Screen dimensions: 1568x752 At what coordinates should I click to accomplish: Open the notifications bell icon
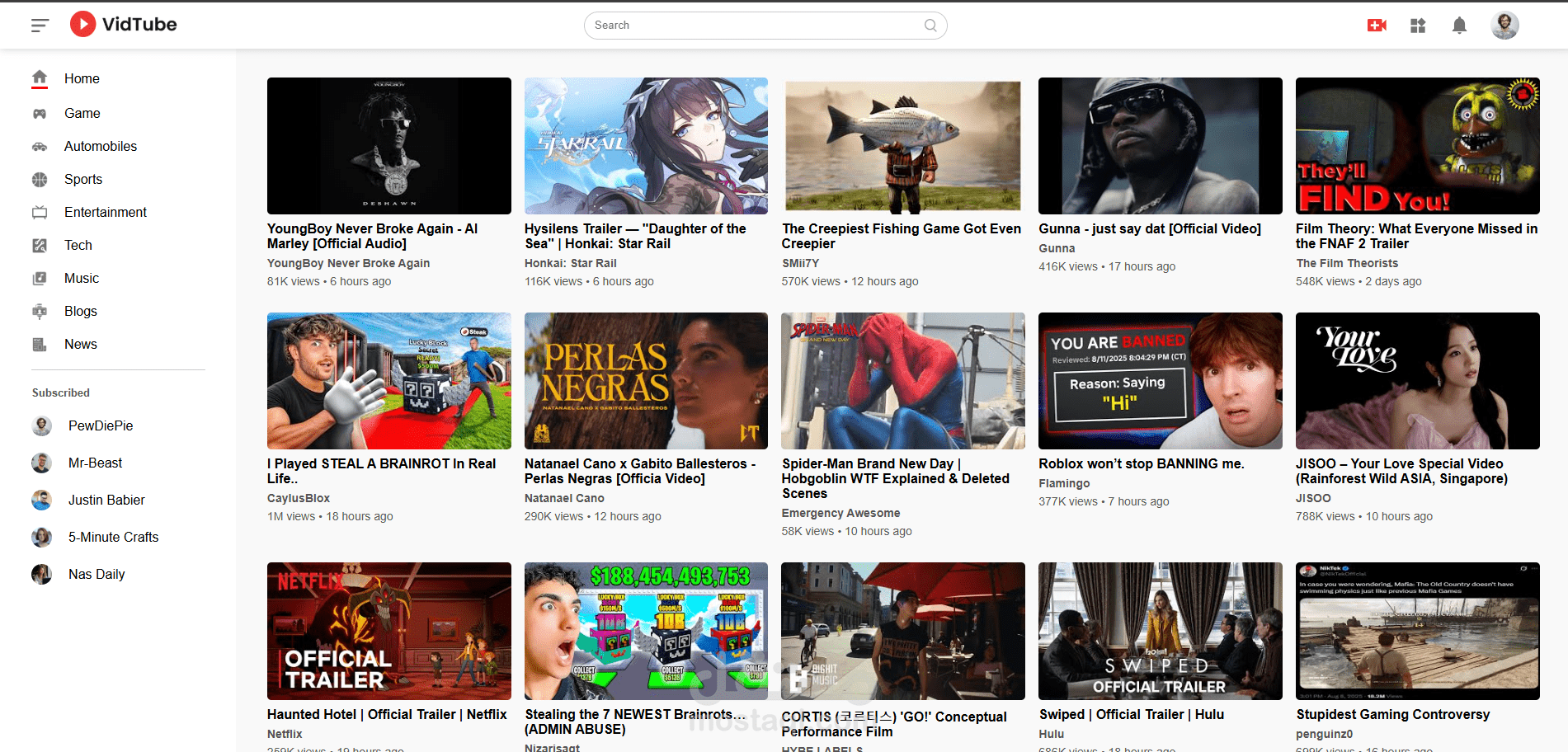(1459, 26)
